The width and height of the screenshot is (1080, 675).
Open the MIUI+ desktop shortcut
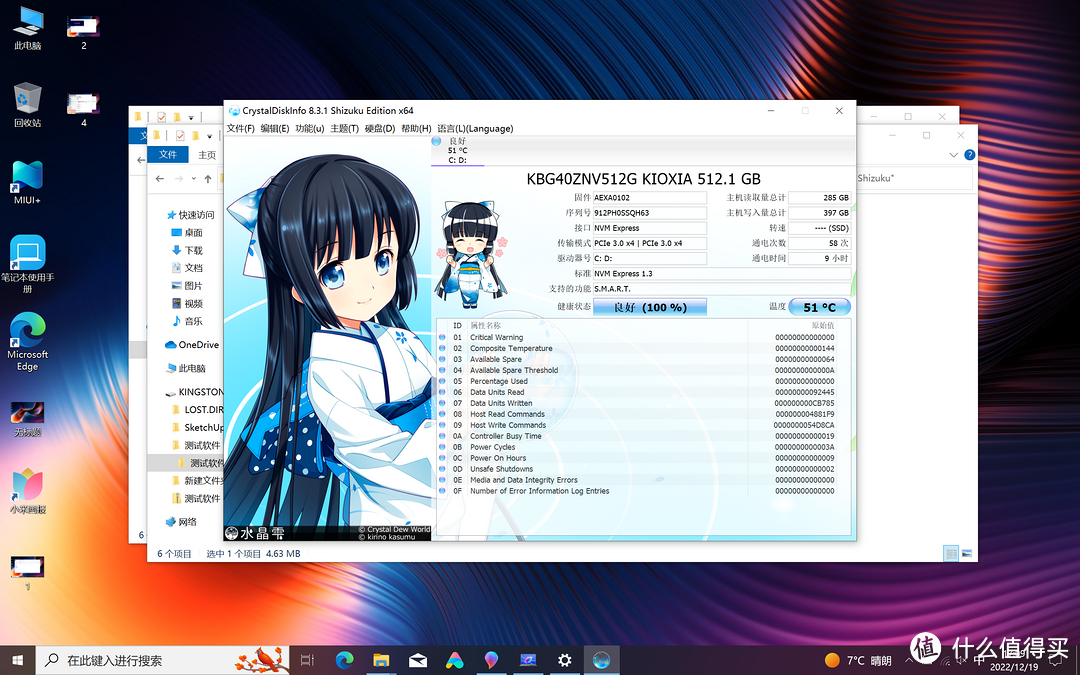click(x=28, y=183)
